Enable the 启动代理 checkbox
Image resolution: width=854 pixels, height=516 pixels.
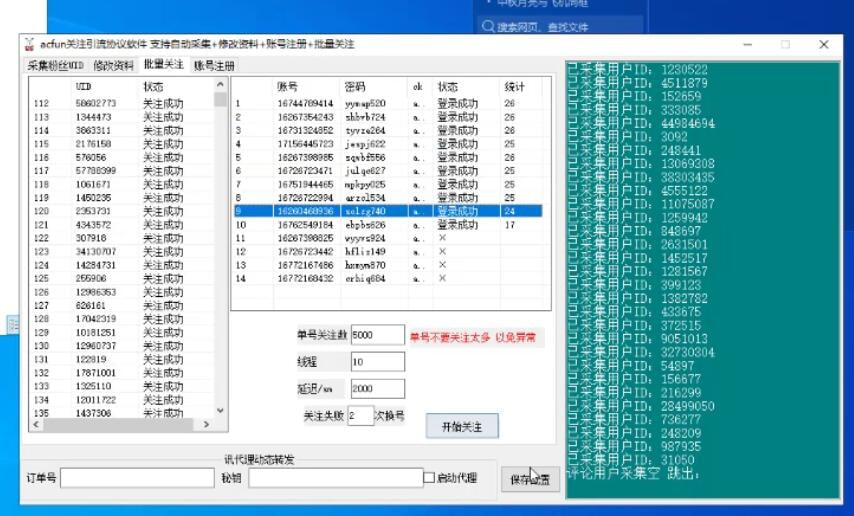(429, 478)
